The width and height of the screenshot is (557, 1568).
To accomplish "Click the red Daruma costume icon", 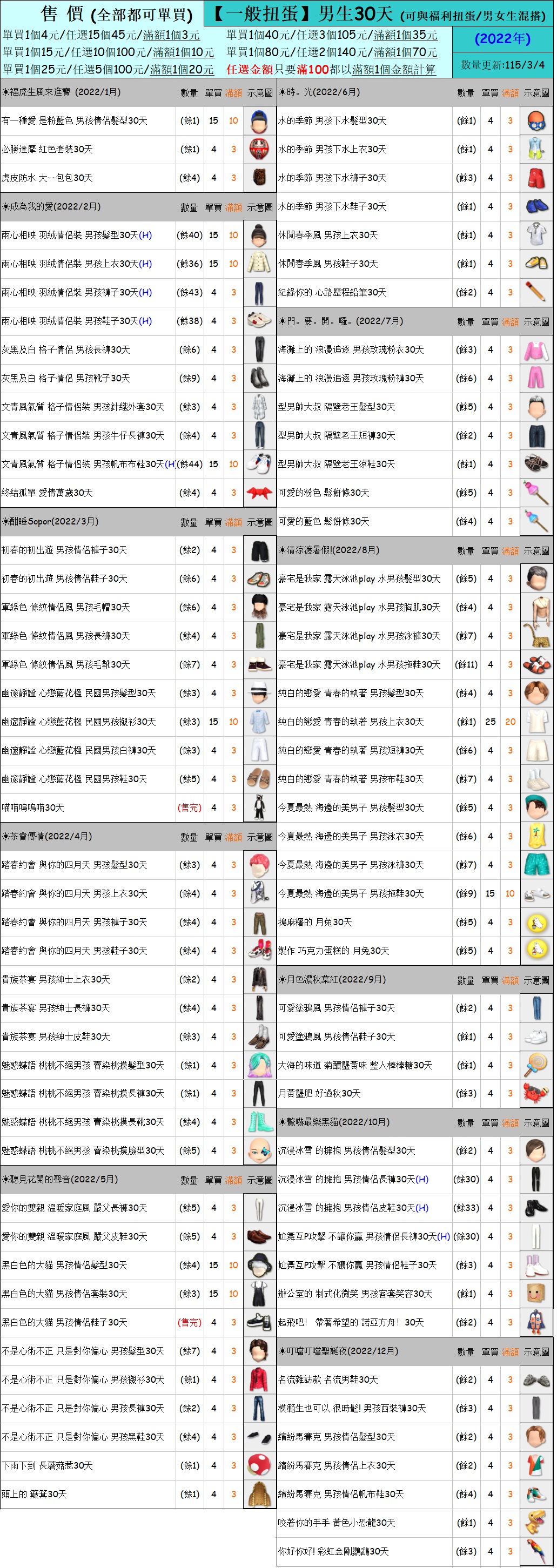I will (259, 149).
